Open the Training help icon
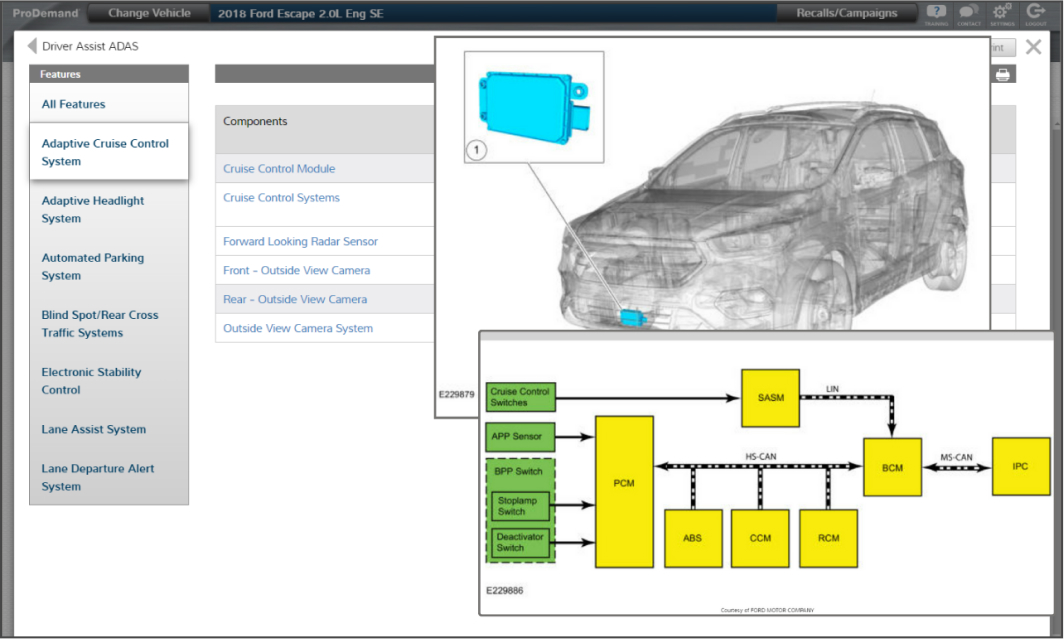 936,13
